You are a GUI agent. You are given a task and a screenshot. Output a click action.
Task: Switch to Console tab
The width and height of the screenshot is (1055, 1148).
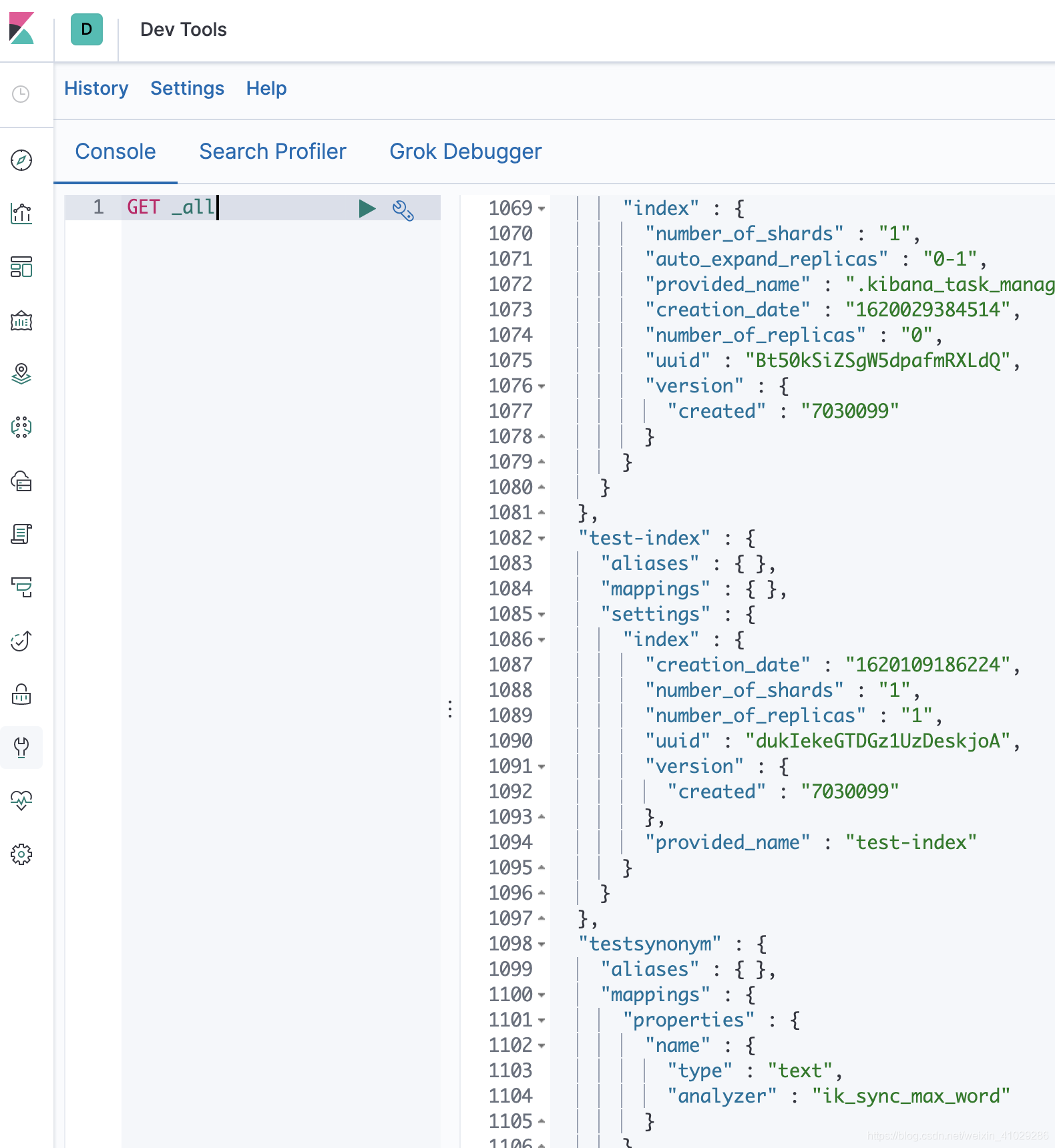coord(116,152)
